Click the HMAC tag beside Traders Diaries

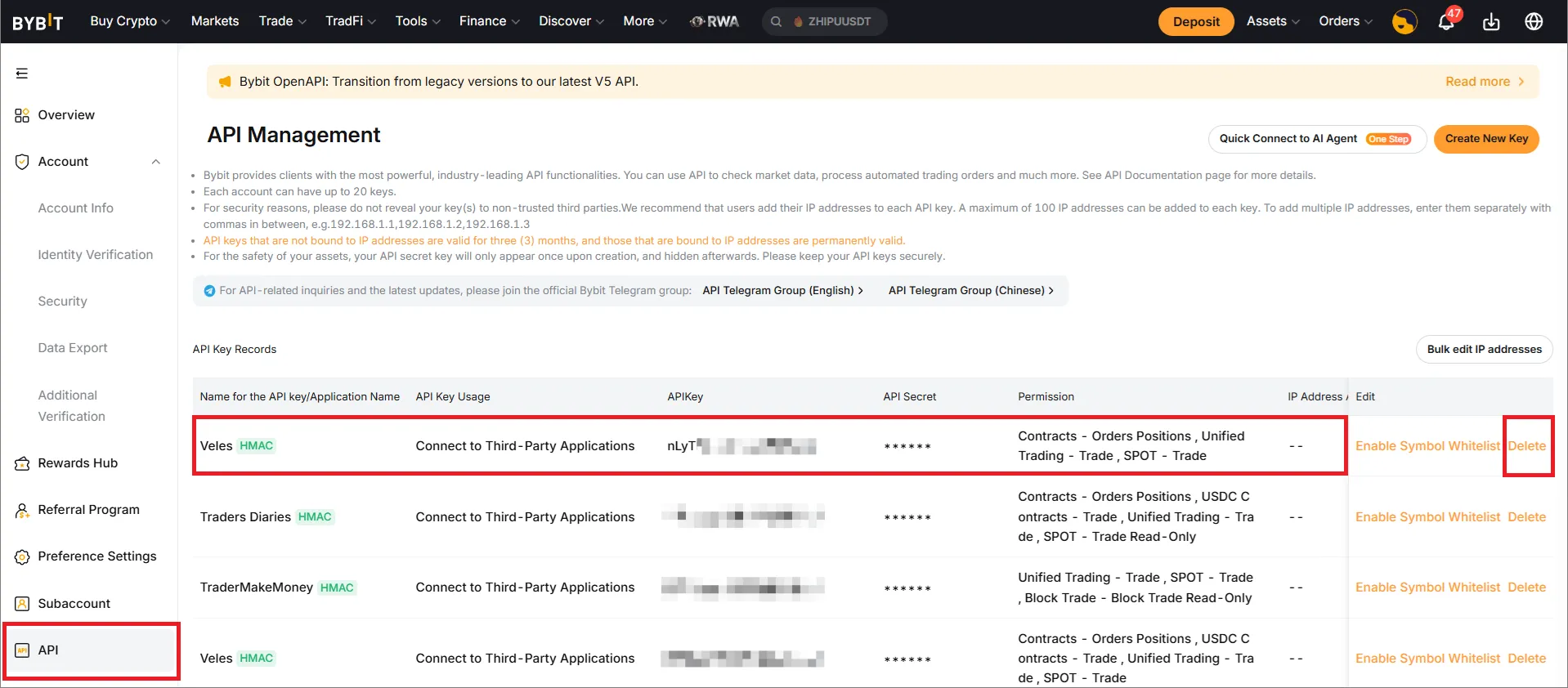(x=315, y=517)
